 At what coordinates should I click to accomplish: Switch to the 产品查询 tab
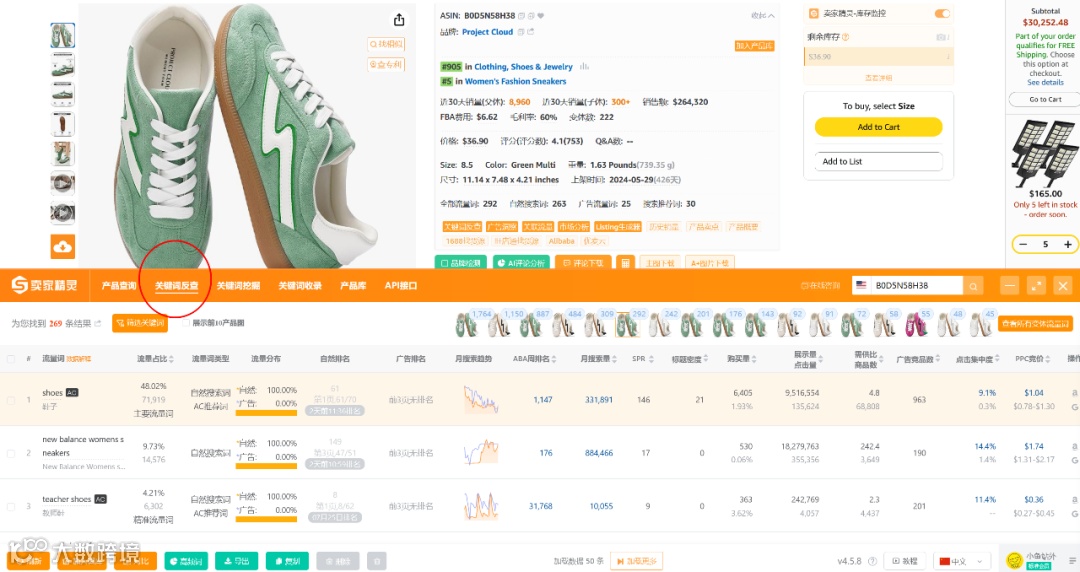click(119, 285)
